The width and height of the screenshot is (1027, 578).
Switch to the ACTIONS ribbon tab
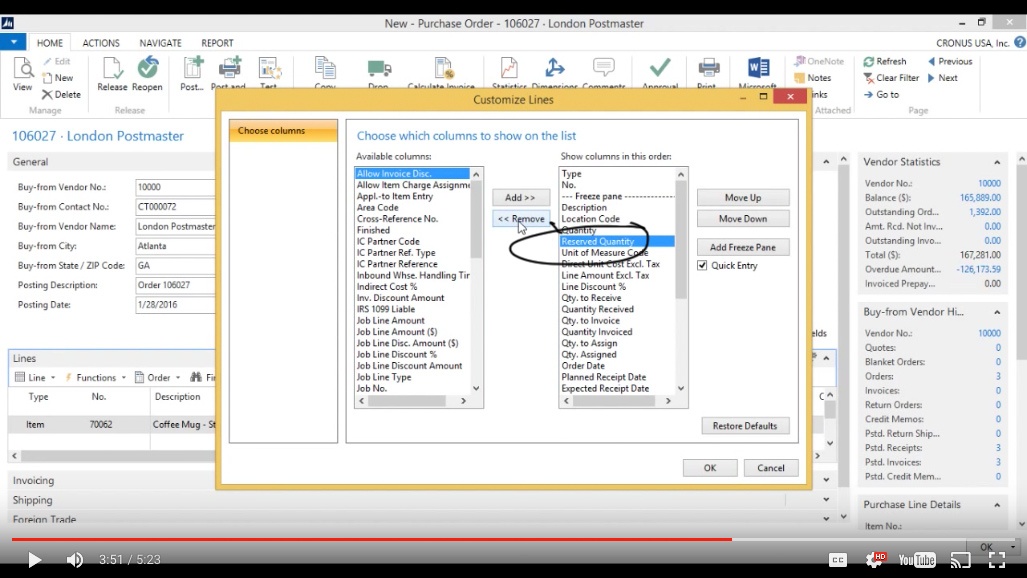click(101, 43)
